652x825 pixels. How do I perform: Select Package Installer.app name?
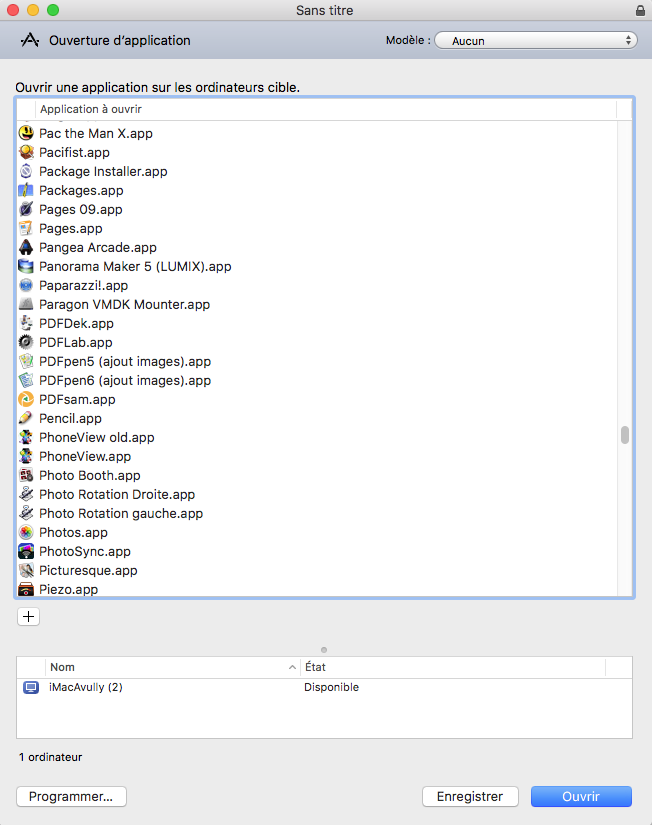(x=103, y=172)
